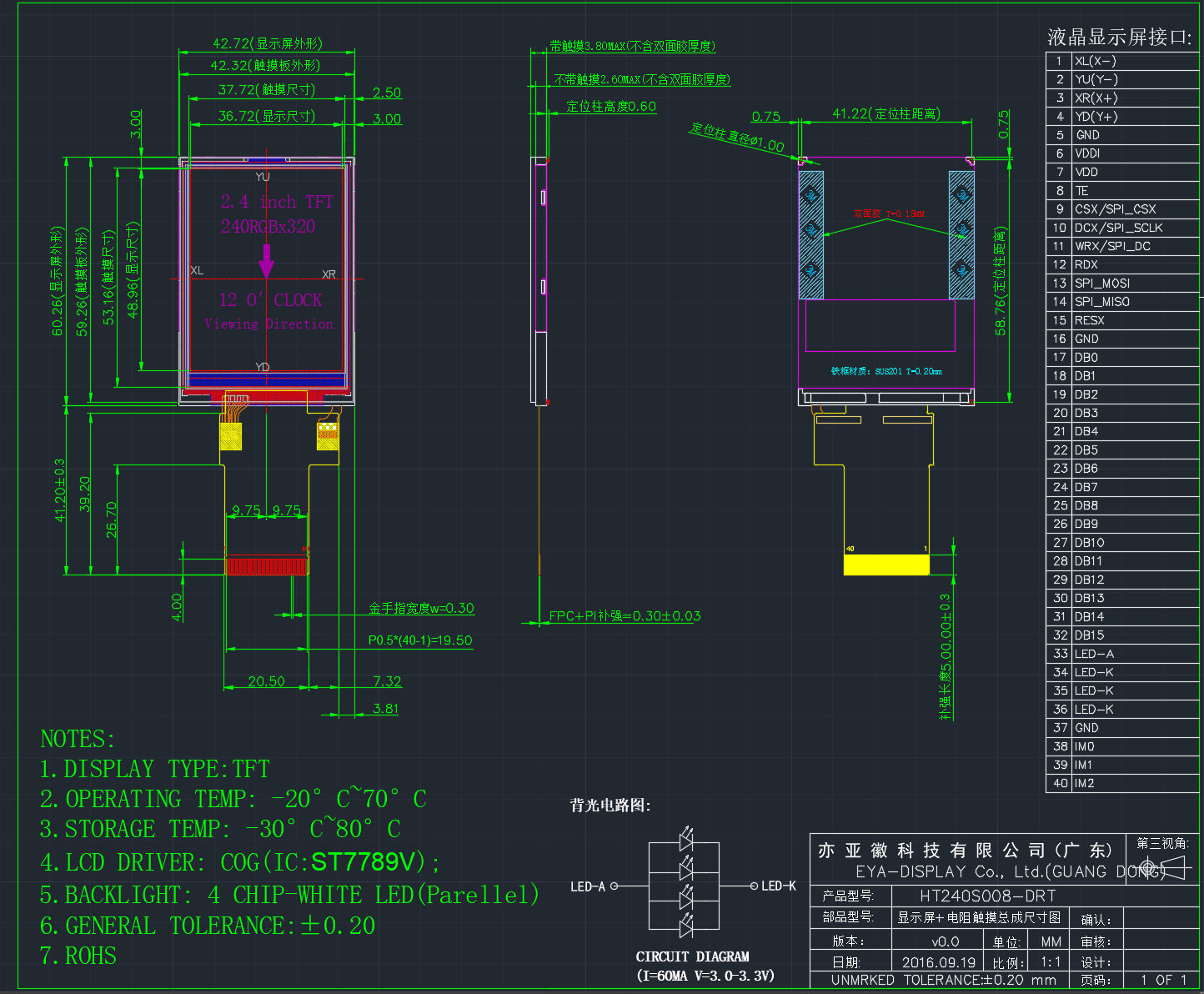Select the "6.GENERAL TOLERANCE:±0.20" note
1204x994 pixels.
208,926
